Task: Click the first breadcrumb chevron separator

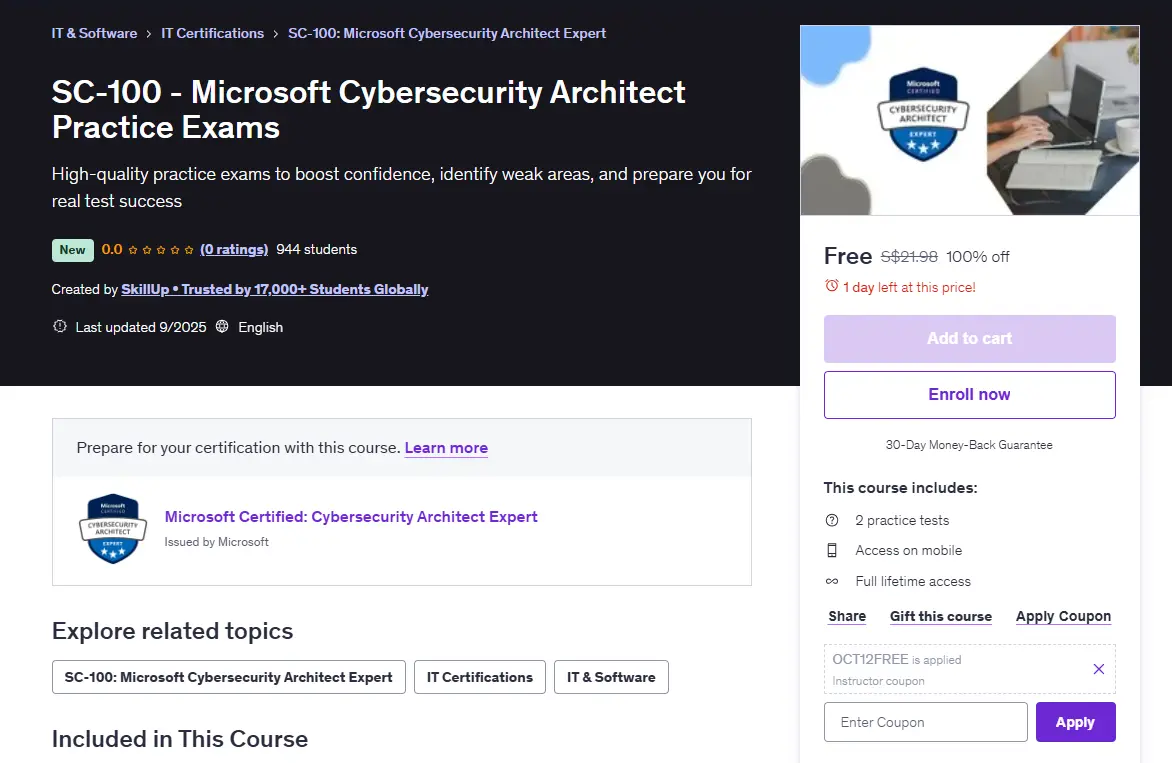Action: point(149,34)
